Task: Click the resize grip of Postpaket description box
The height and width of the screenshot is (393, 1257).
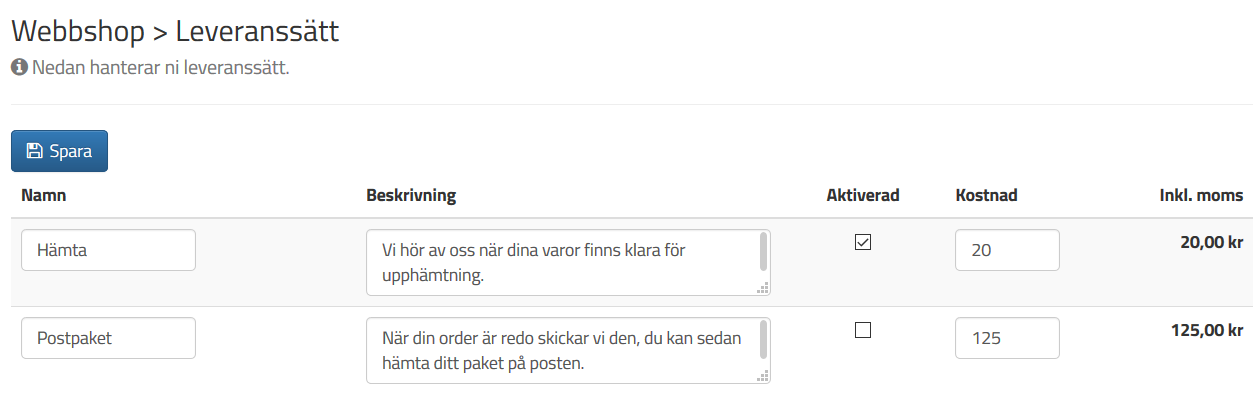Action: coord(763,376)
